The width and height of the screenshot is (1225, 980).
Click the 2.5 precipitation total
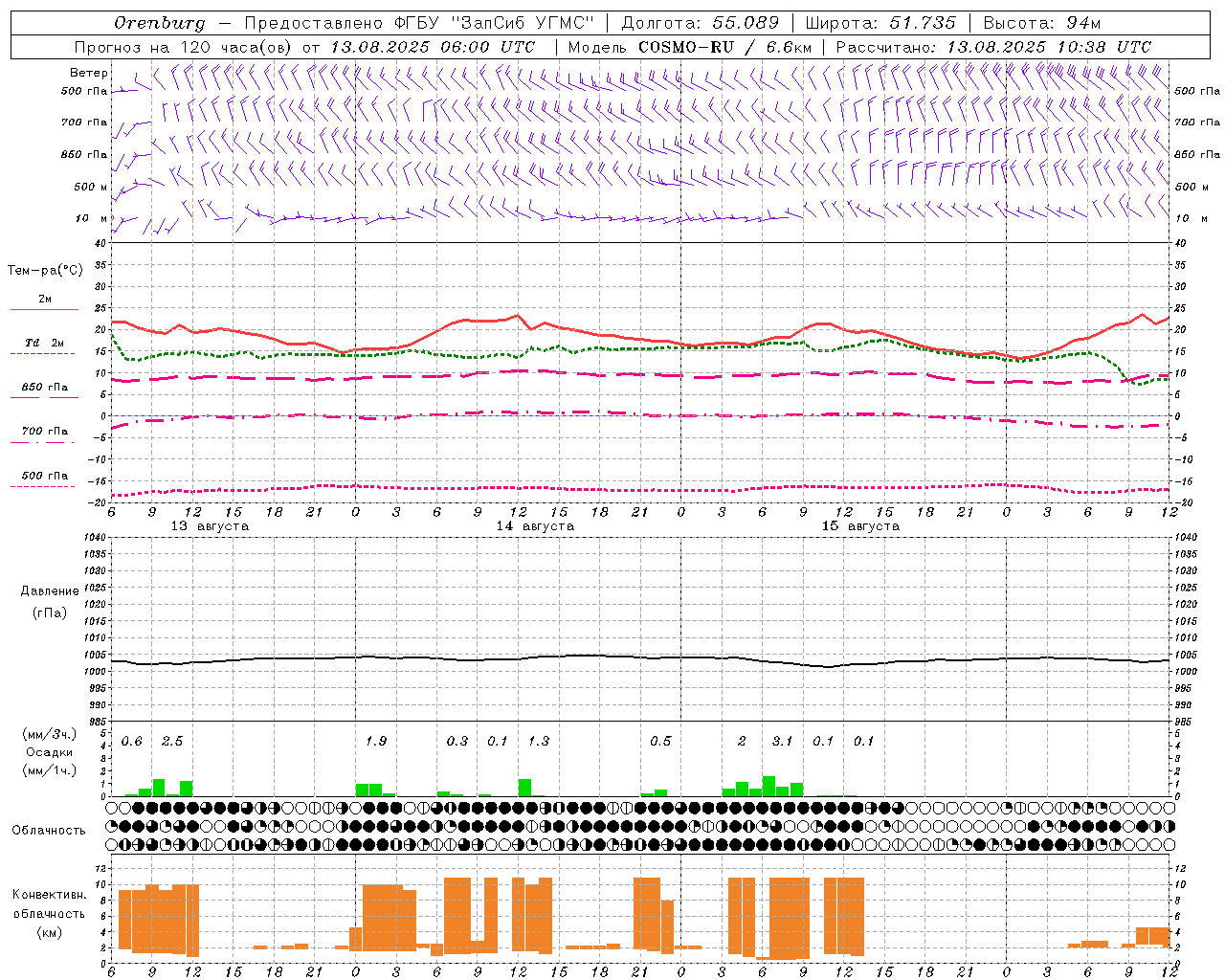coord(172,742)
